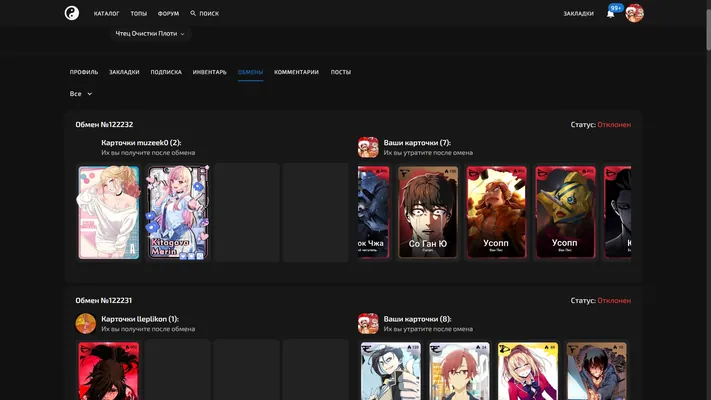Click lleplikon's user avatar
Screen dimensions: 711x400
click(x=86, y=323)
